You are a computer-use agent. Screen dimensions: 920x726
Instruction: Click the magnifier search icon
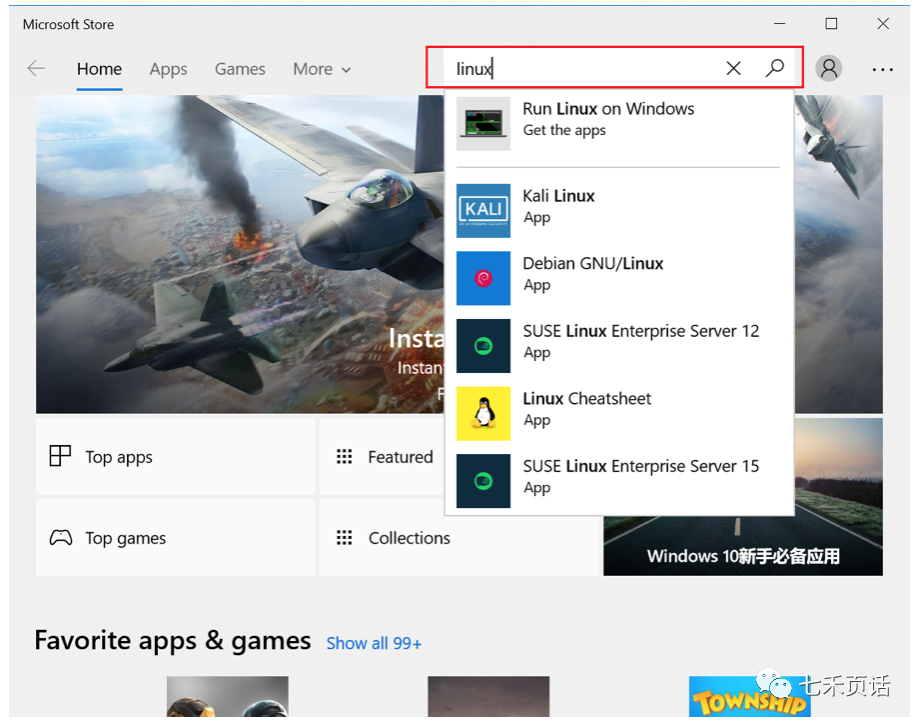pos(774,68)
